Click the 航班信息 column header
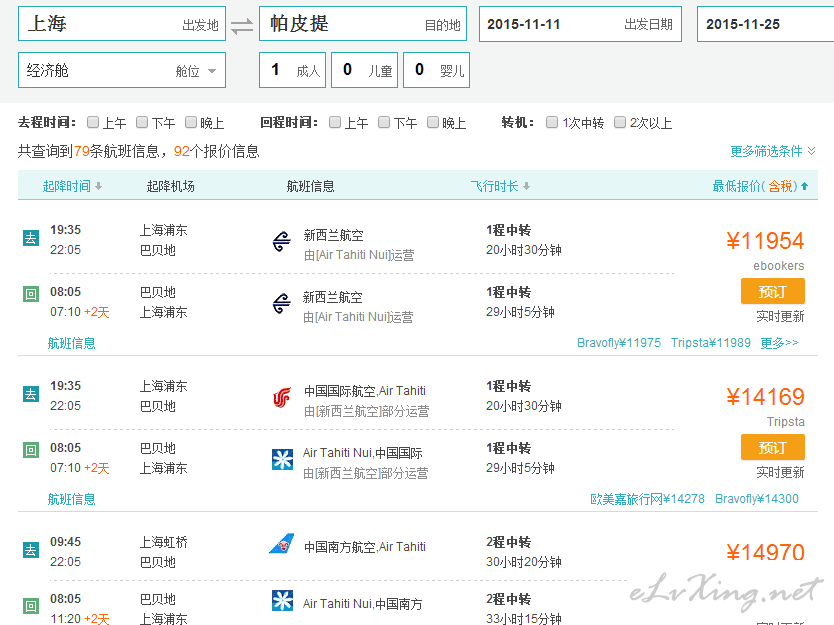834x625 pixels. [311, 186]
